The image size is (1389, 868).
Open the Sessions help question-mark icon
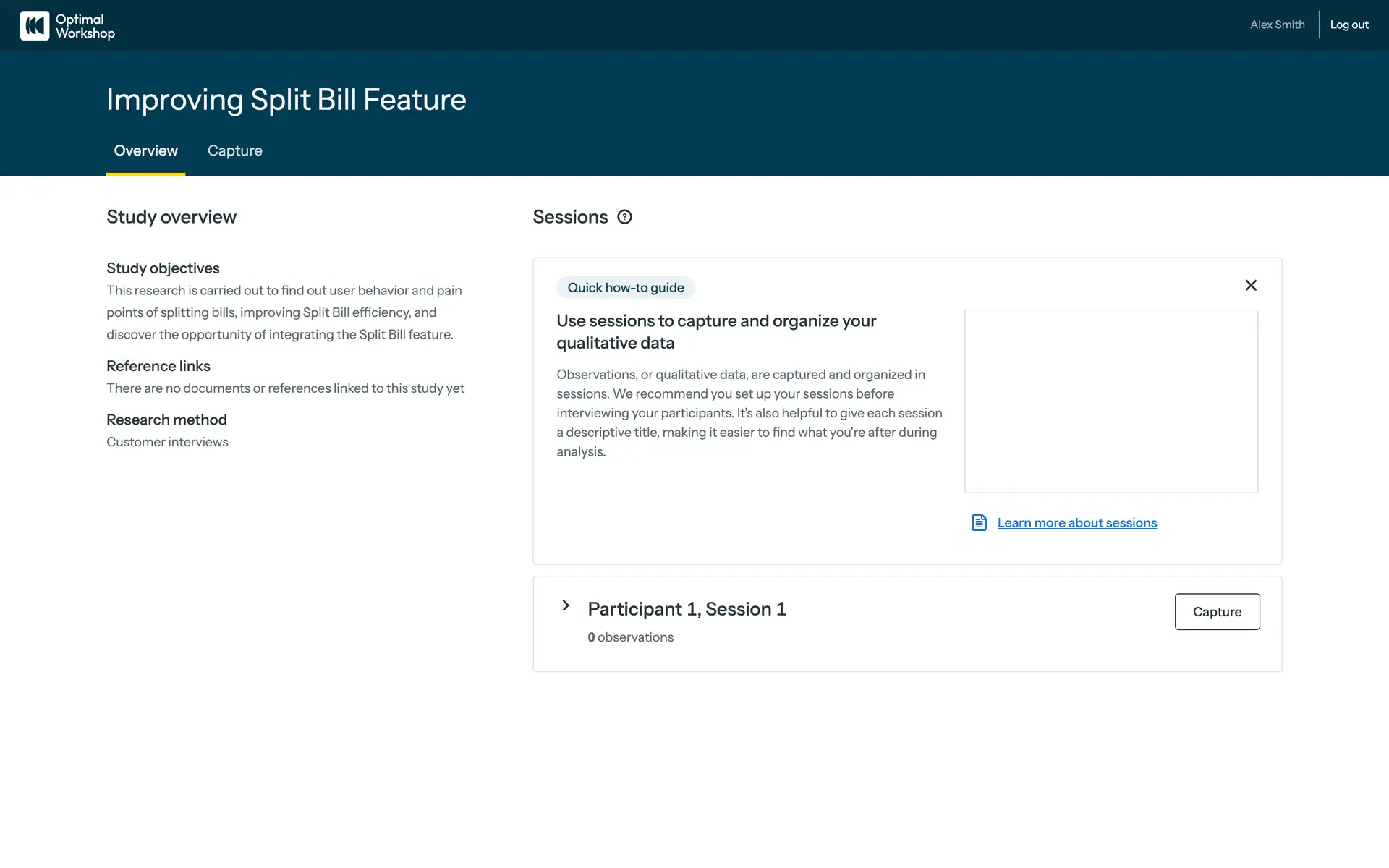[624, 217]
